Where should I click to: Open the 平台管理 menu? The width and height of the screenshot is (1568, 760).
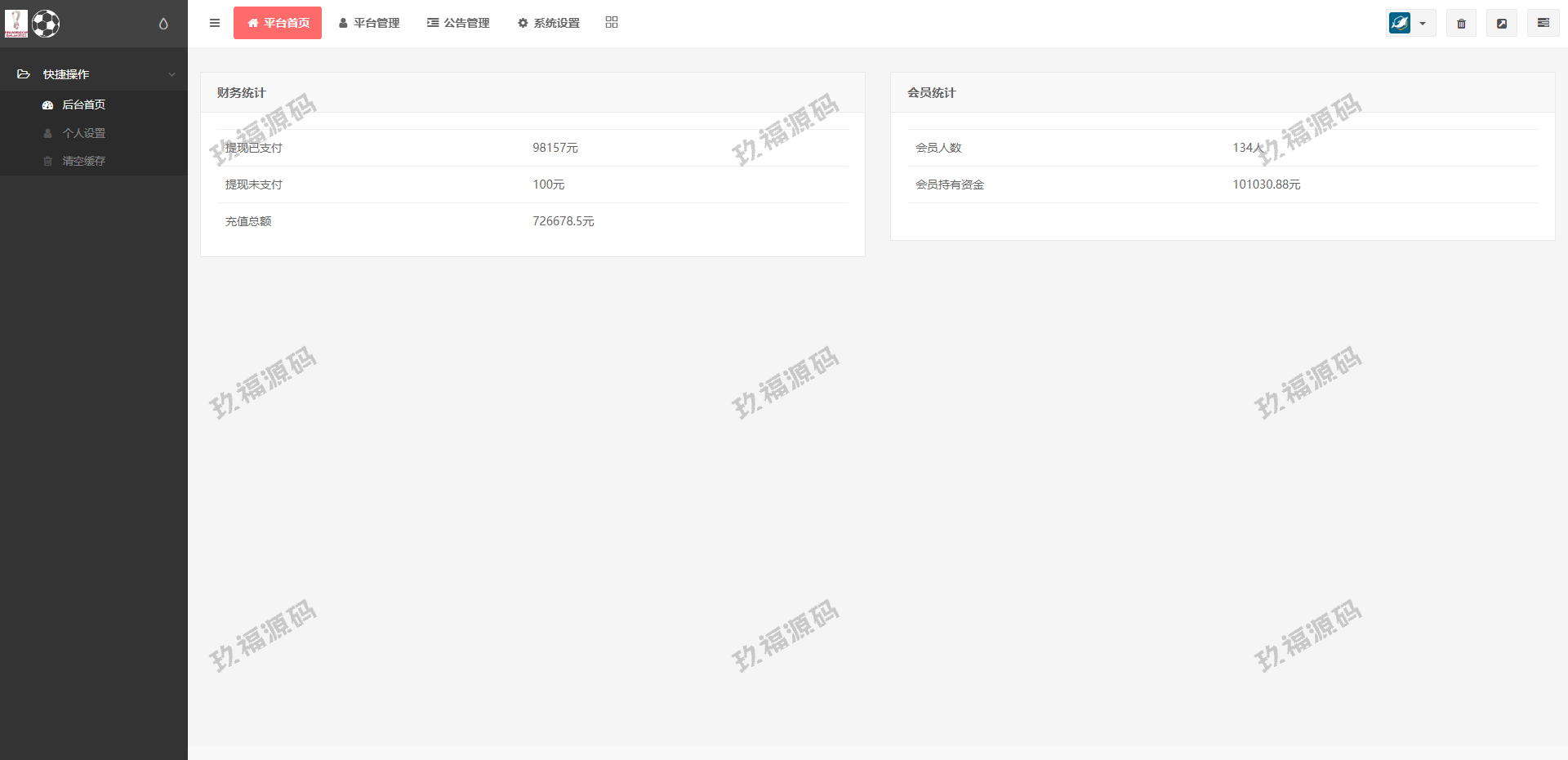(369, 23)
